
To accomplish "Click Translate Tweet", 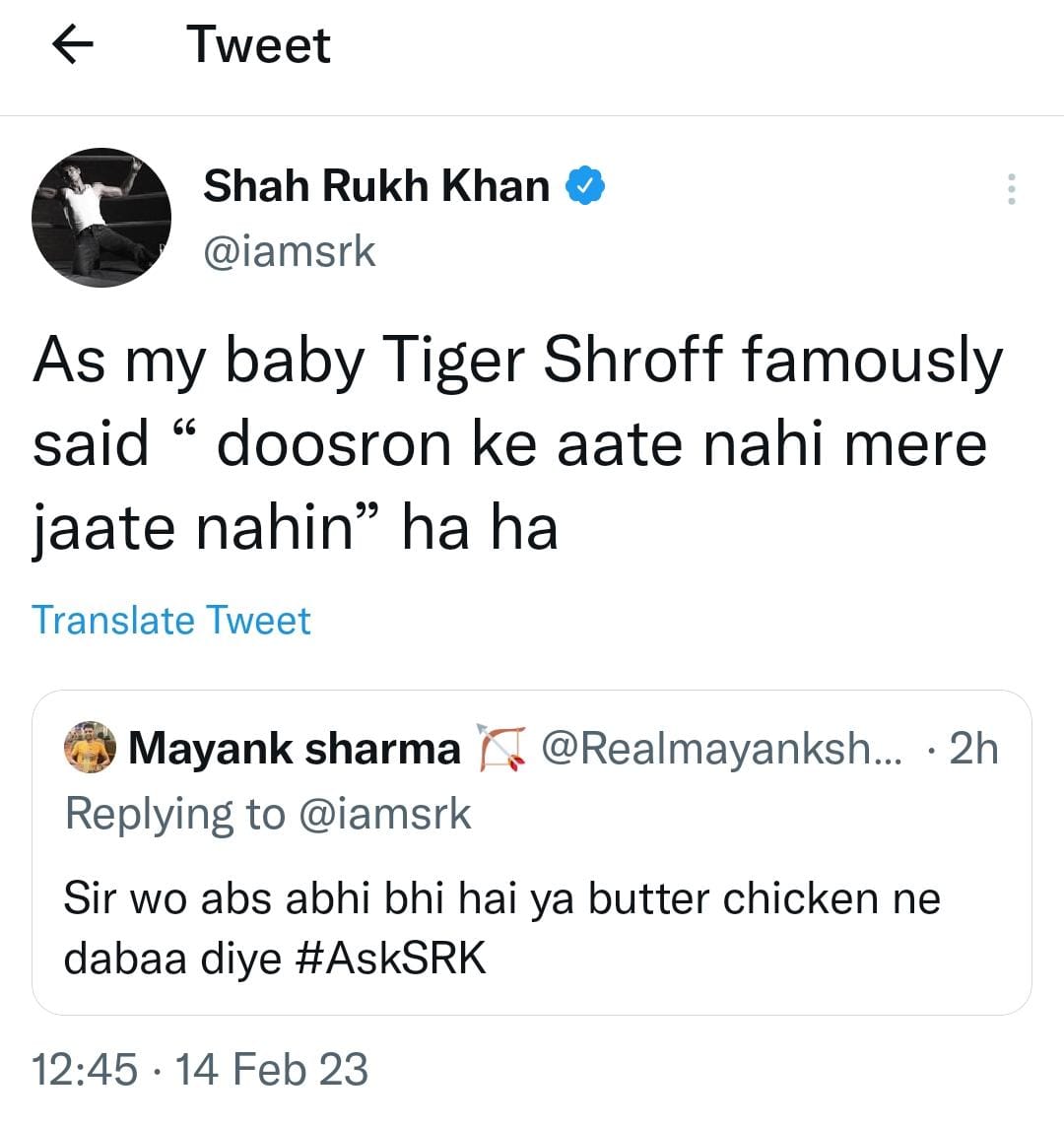I will (x=171, y=621).
